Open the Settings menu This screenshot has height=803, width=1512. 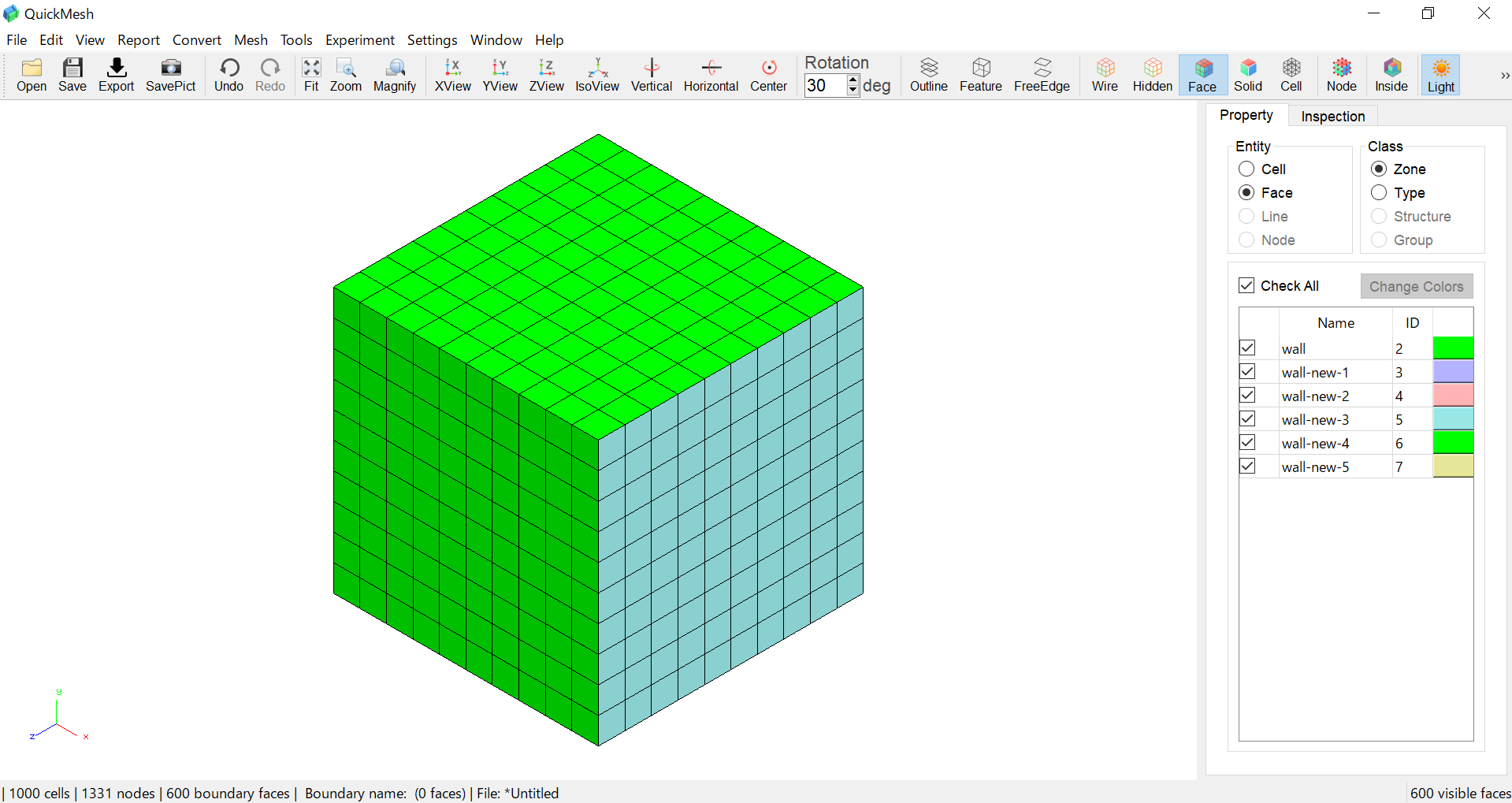pyautogui.click(x=432, y=40)
